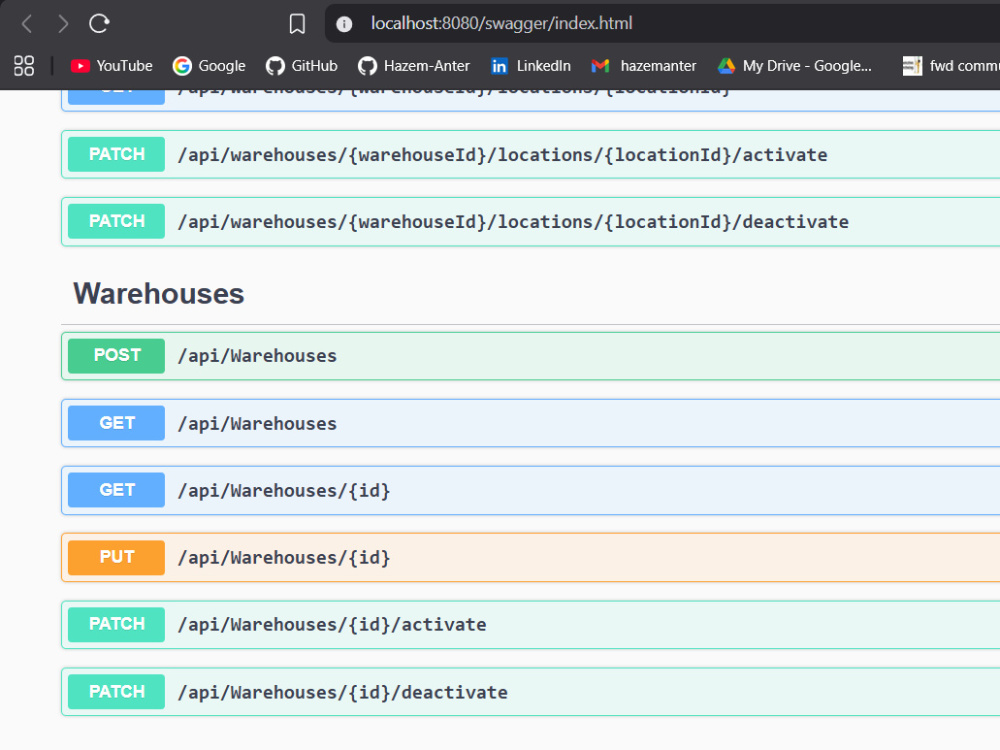Screen dimensions: 1000x750
Task: Reload the page with refresh icon
Action: pyautogui.click(x=99, y=24)
